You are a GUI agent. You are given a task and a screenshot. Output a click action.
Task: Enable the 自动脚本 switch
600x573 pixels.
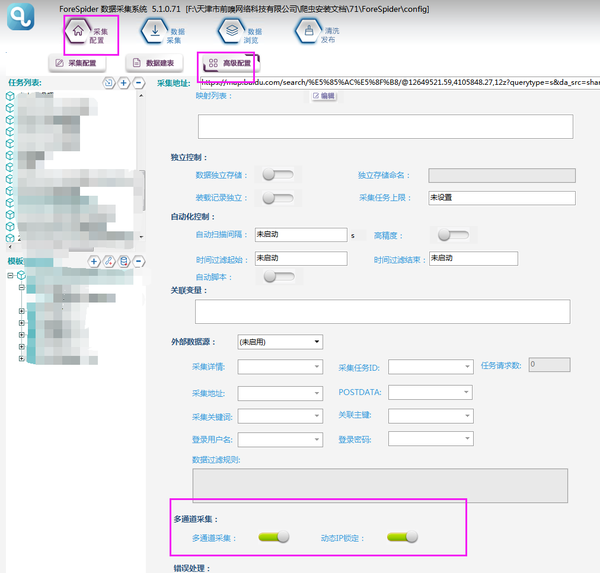point(279,276)
